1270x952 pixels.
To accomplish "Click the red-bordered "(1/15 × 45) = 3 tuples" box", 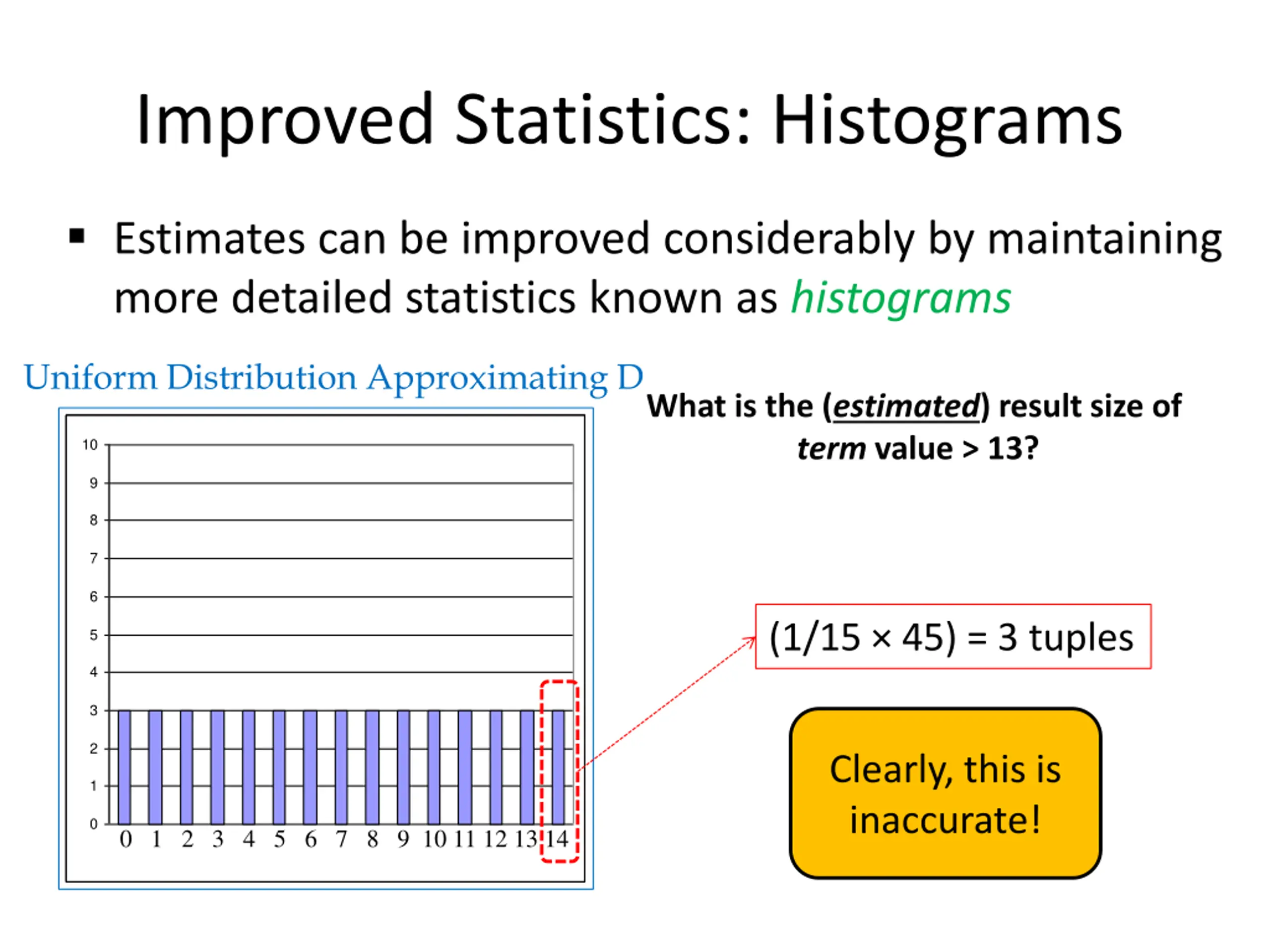I will (x=953, y=636).
